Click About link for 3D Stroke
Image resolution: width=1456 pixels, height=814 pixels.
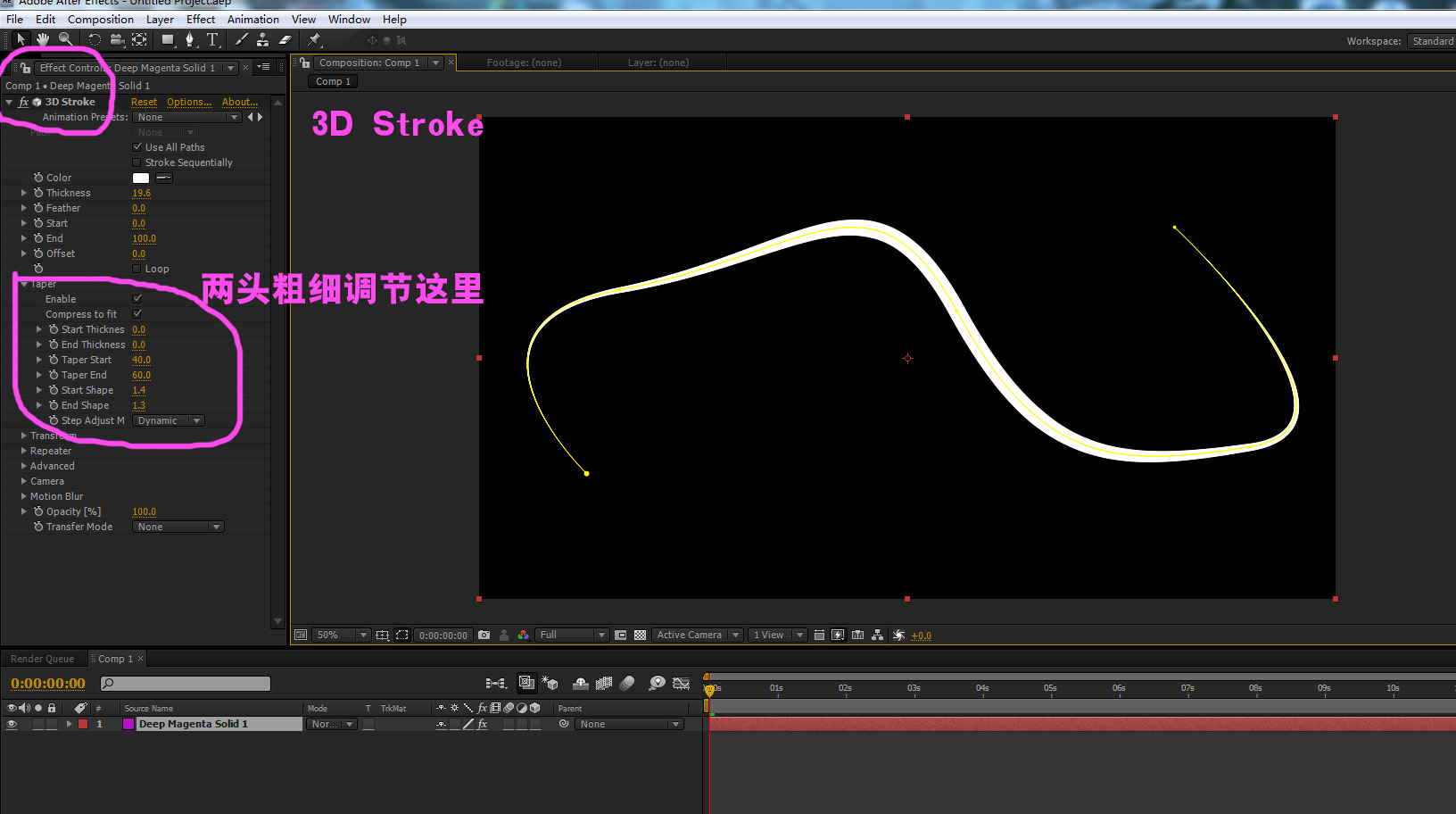240,102
